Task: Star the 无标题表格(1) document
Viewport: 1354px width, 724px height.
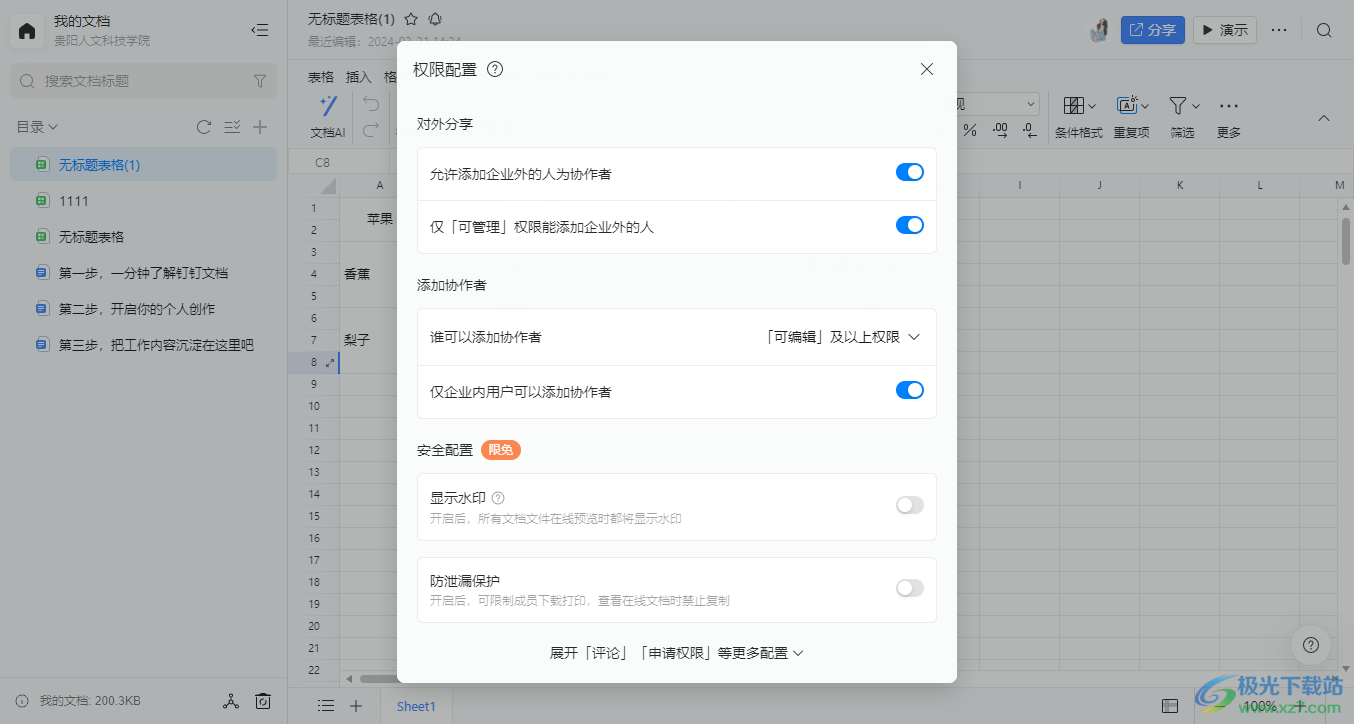Action: click(x=411, y=19)
